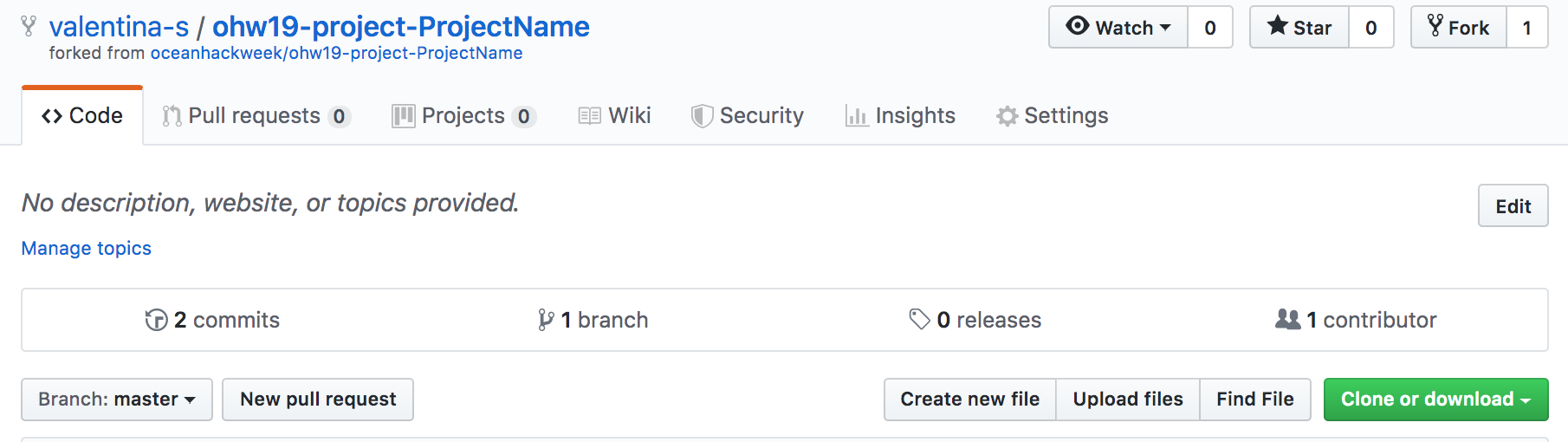Click the Security shield icon

click(x=702, y=116)
